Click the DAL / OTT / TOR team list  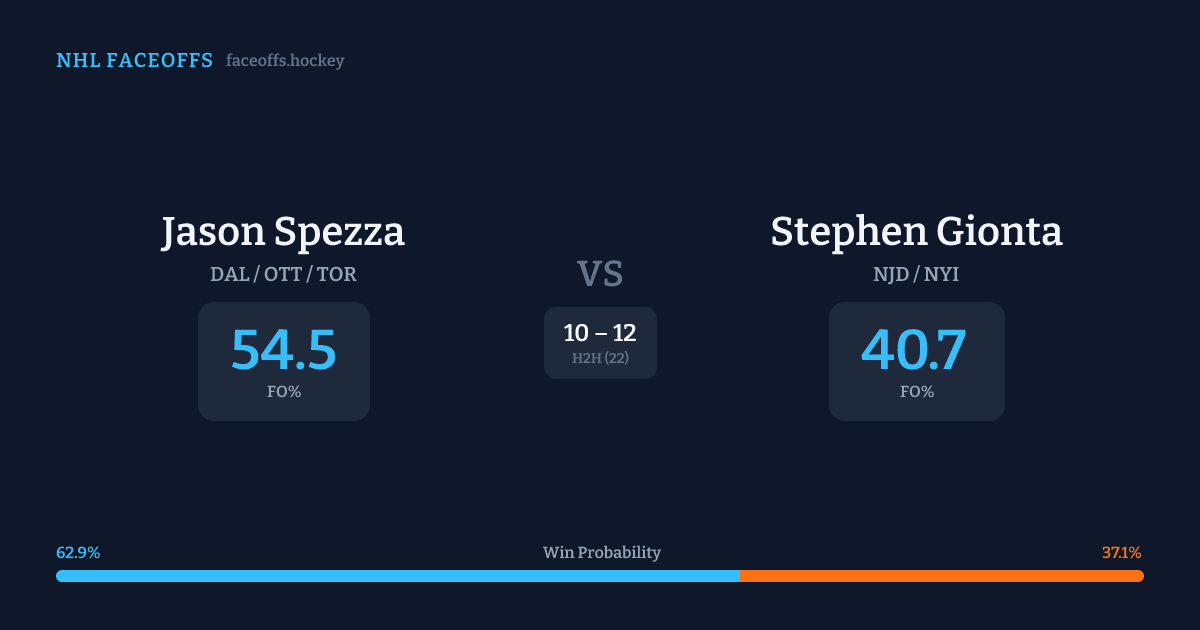(x=283, y=274)
